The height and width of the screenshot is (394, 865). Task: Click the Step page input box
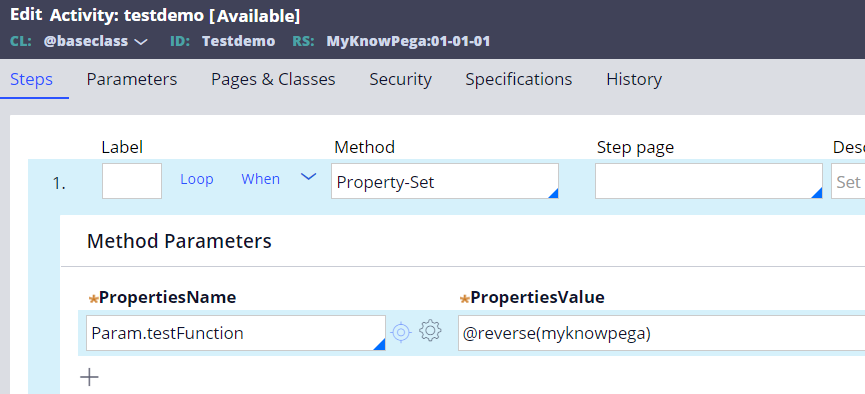[708, 181]
